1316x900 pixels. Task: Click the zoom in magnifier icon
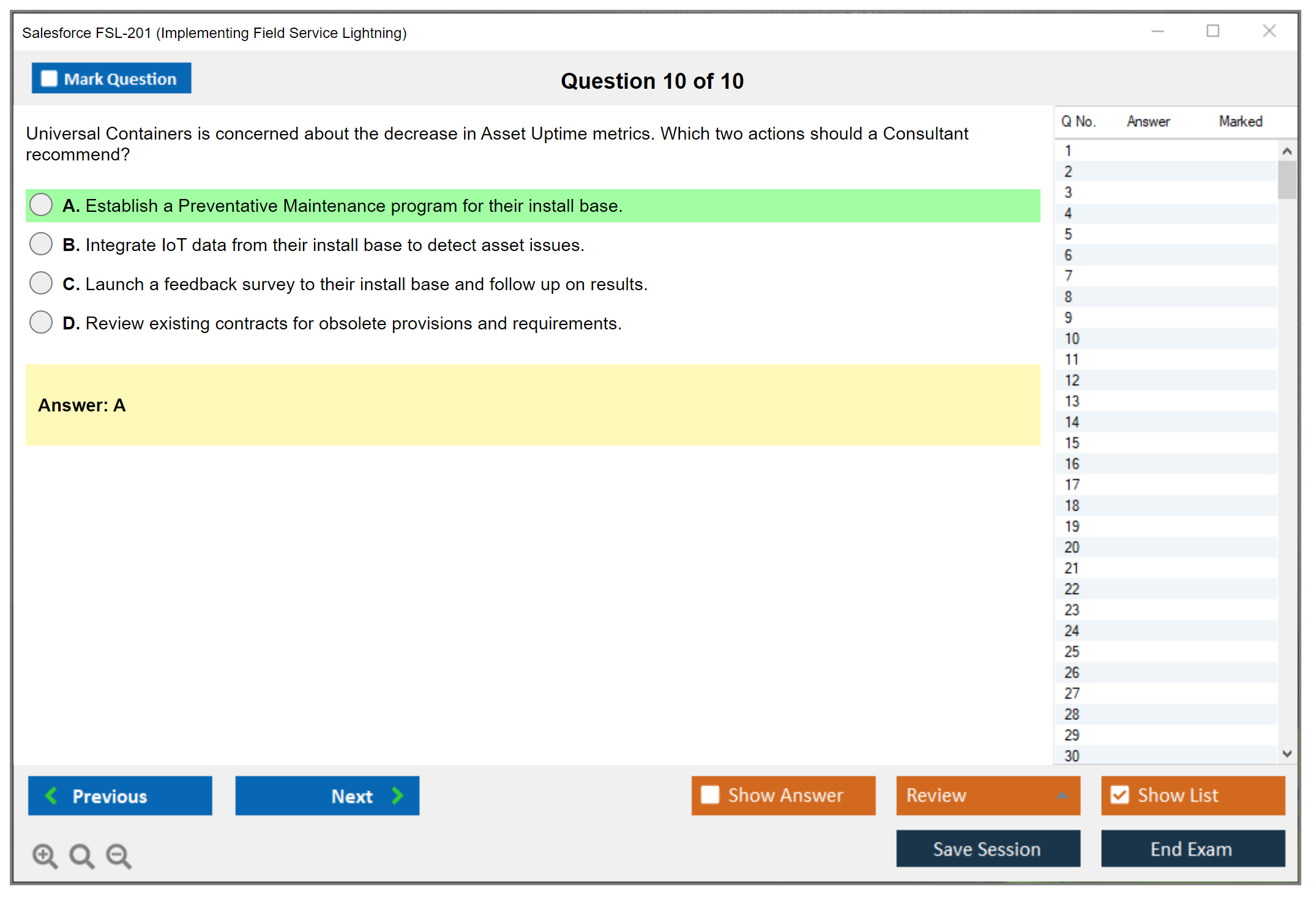tap(45, 855)
